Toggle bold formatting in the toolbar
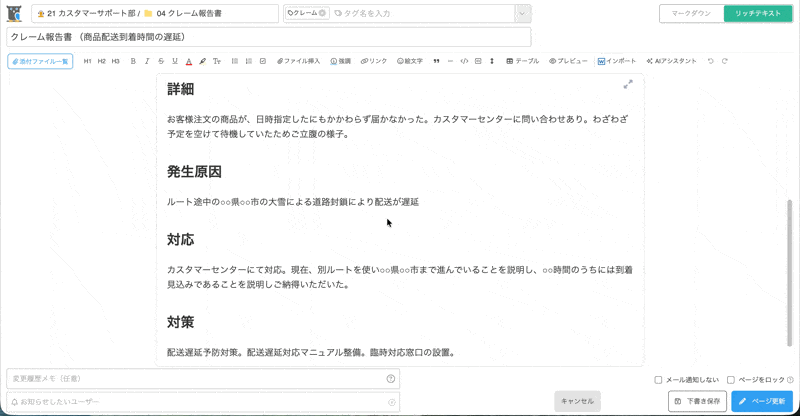The height and width of the screenshot is (416, 800). tap(133, 62)
